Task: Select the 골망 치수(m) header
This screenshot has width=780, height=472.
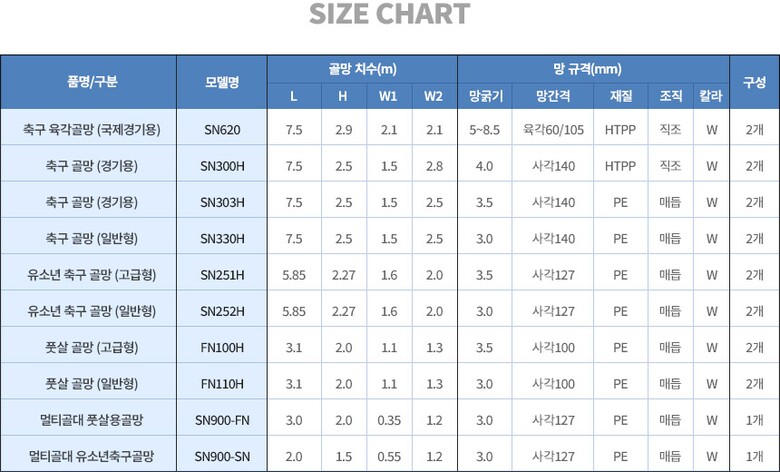Action: (362, 69)
